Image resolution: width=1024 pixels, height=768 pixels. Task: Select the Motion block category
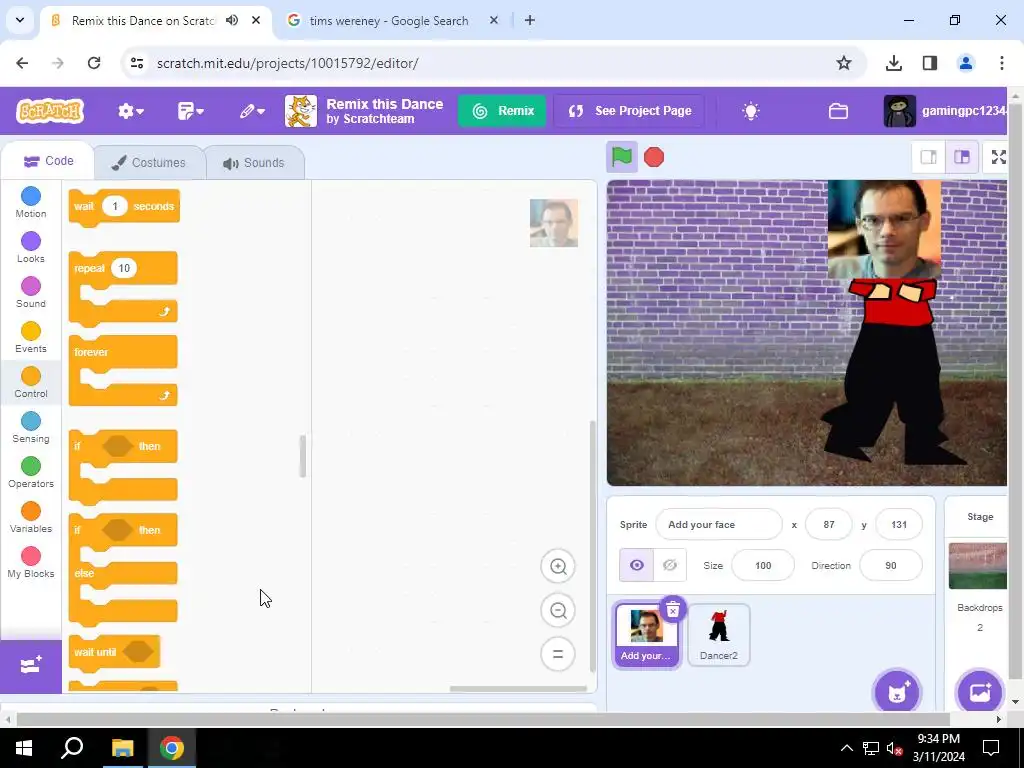[31, 202]
